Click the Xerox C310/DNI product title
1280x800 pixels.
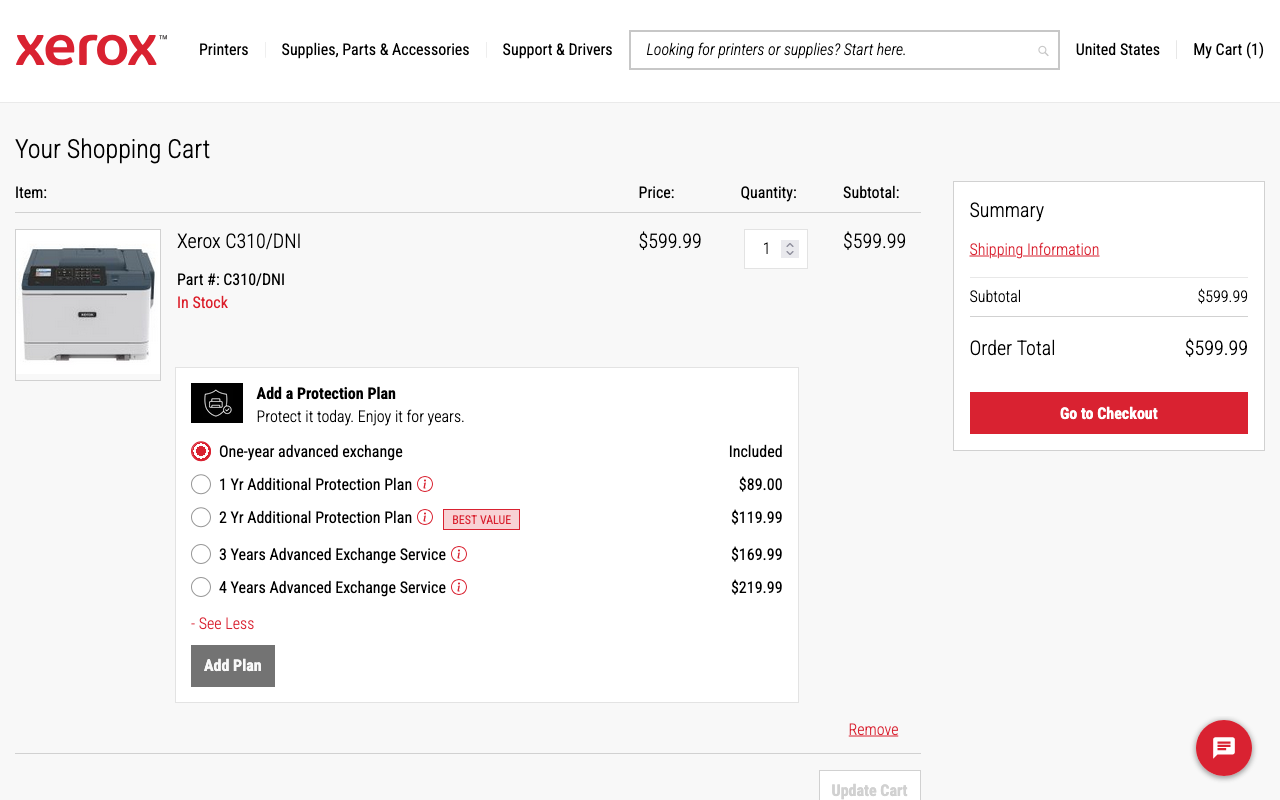click(239, 241)
